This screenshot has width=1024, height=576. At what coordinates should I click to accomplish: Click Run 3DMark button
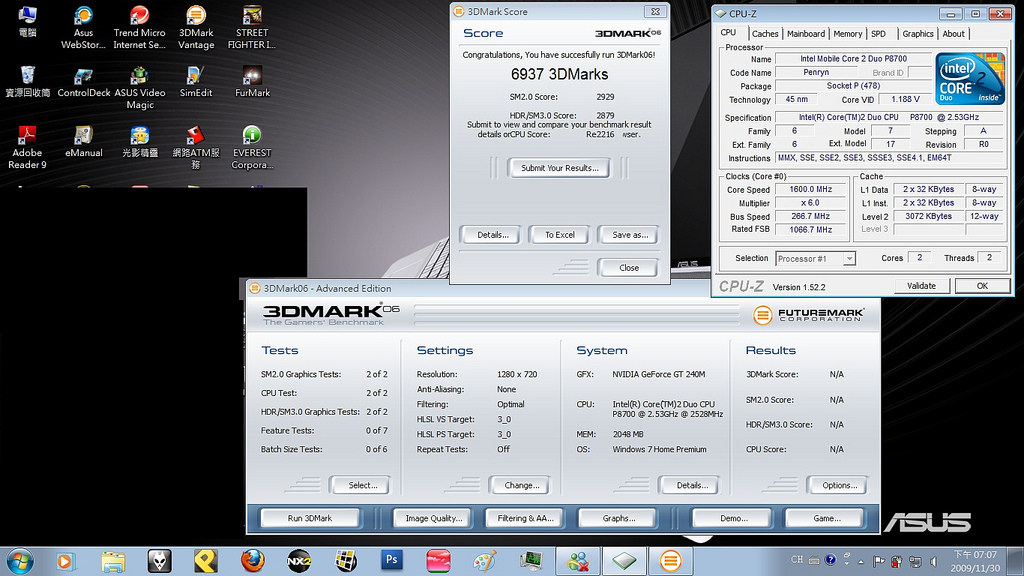coord(310,518)
